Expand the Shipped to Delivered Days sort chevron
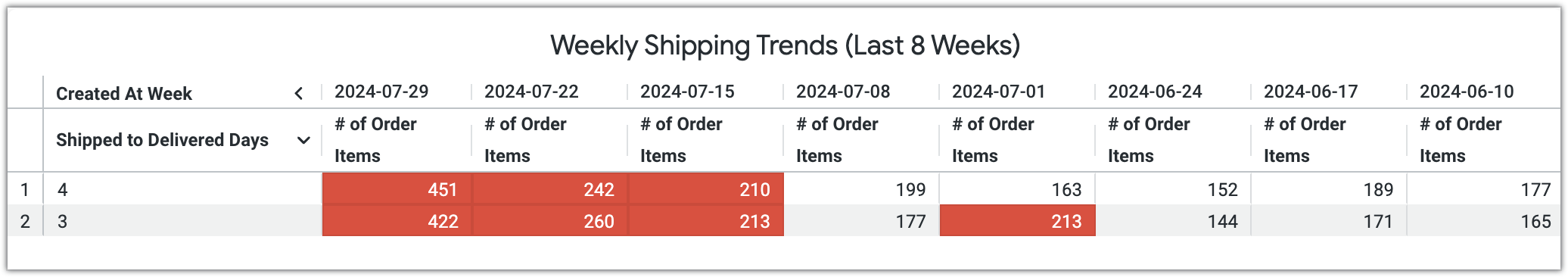This screenshot has width=1568, height=277. click(303, 140)
